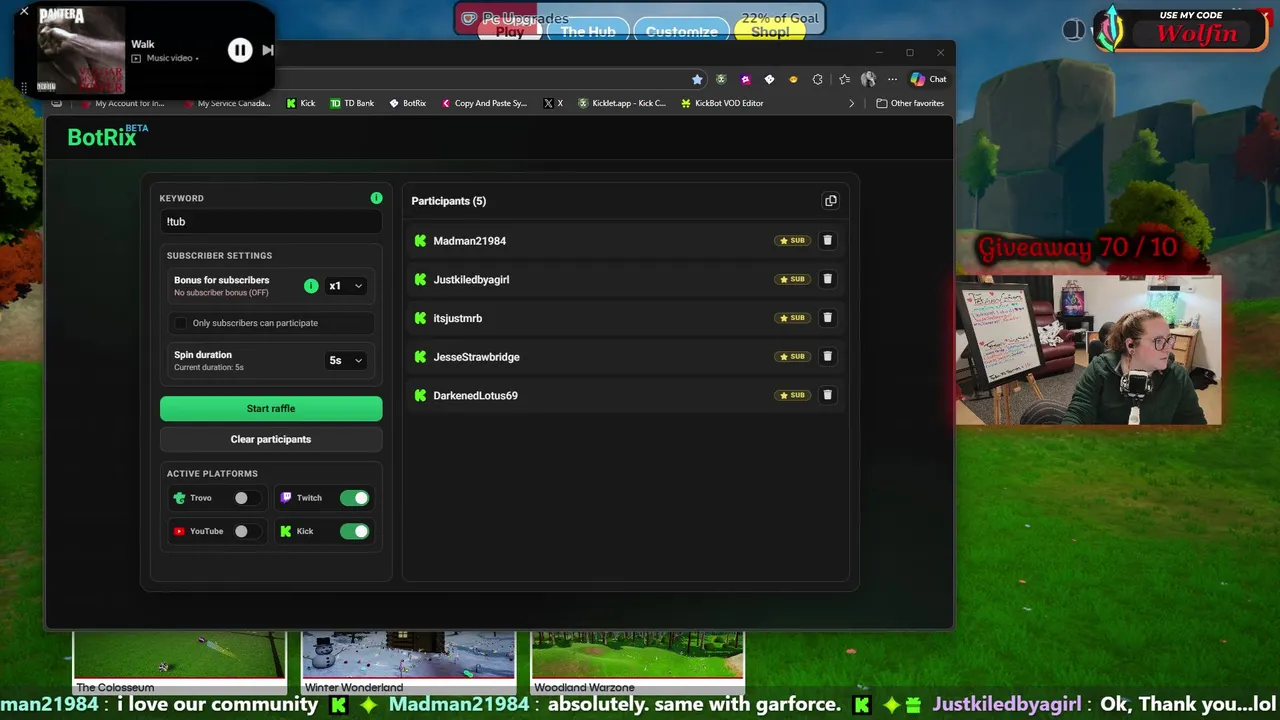This screenshot has height=720, width=1280.
Task: Select the Woodland Warzone map thumbnail
Action: click(x=637, y=662)
